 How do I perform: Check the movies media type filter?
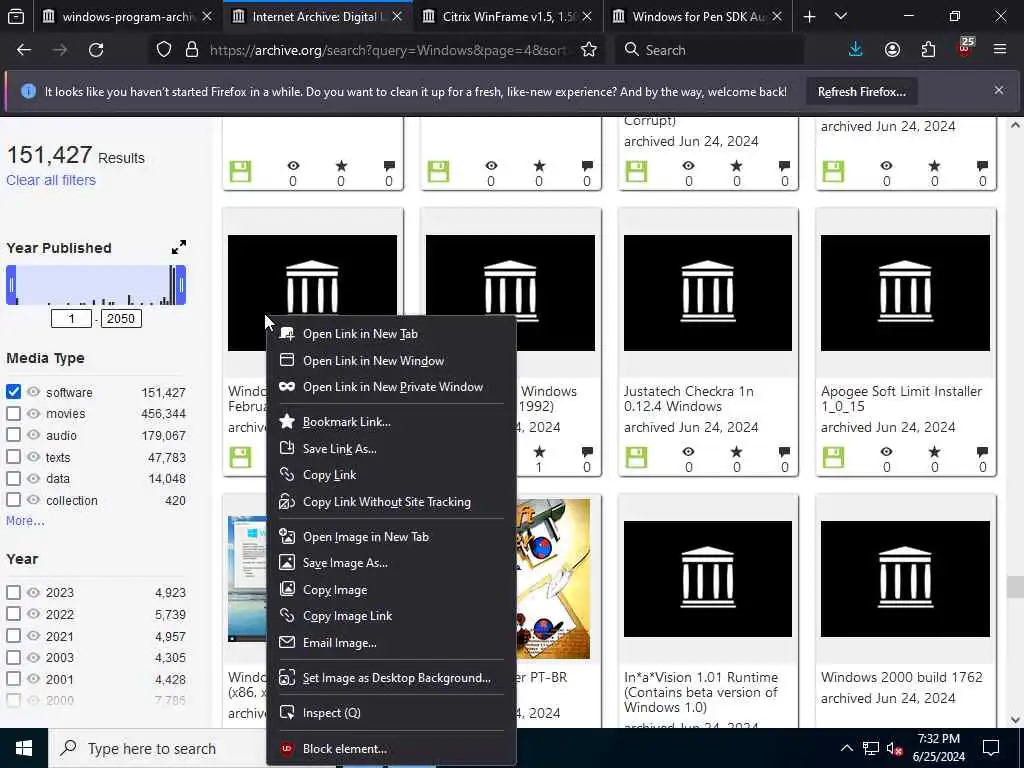tap(13, 413)
